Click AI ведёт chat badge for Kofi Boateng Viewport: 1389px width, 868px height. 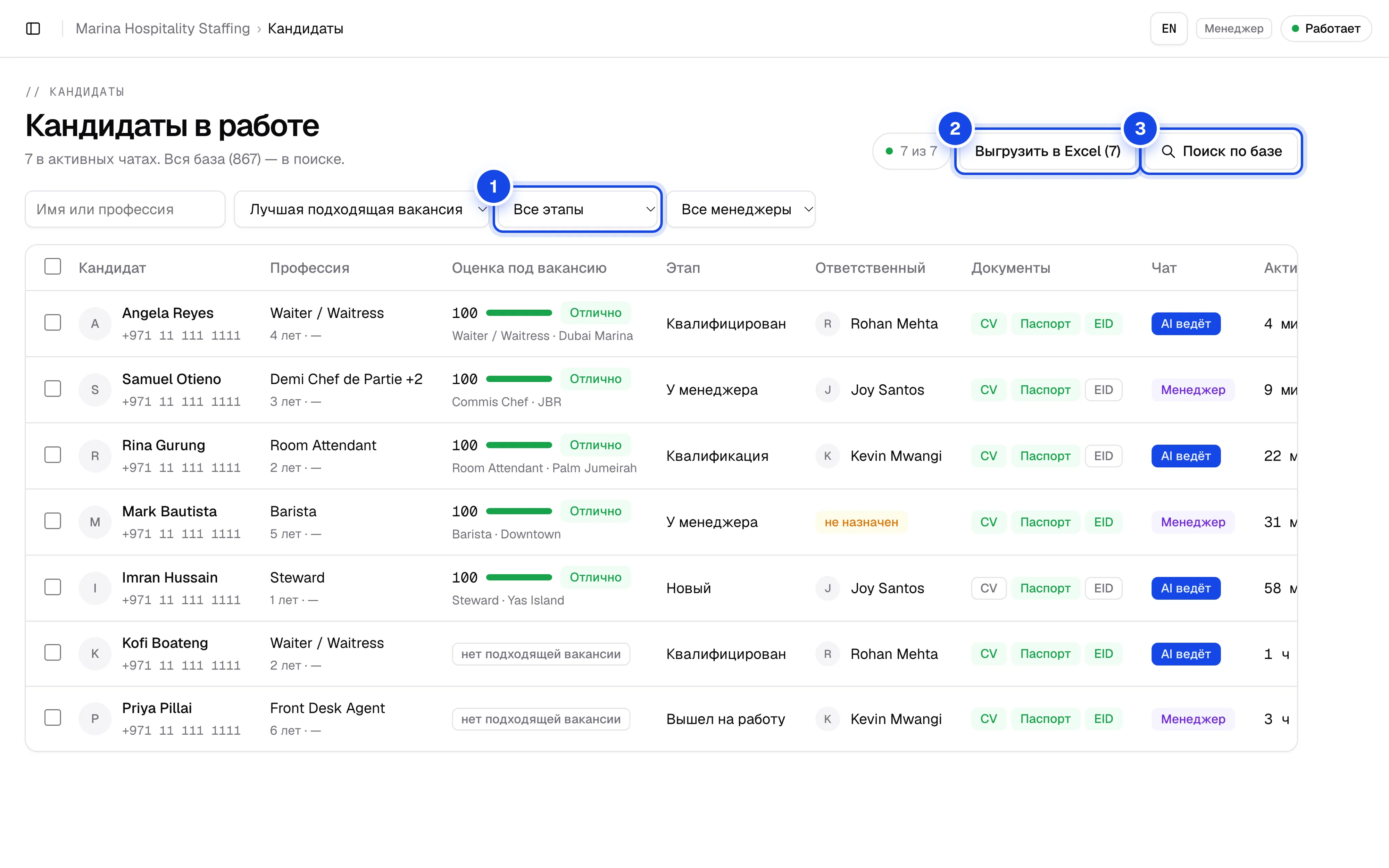[x=1186, y=654]
